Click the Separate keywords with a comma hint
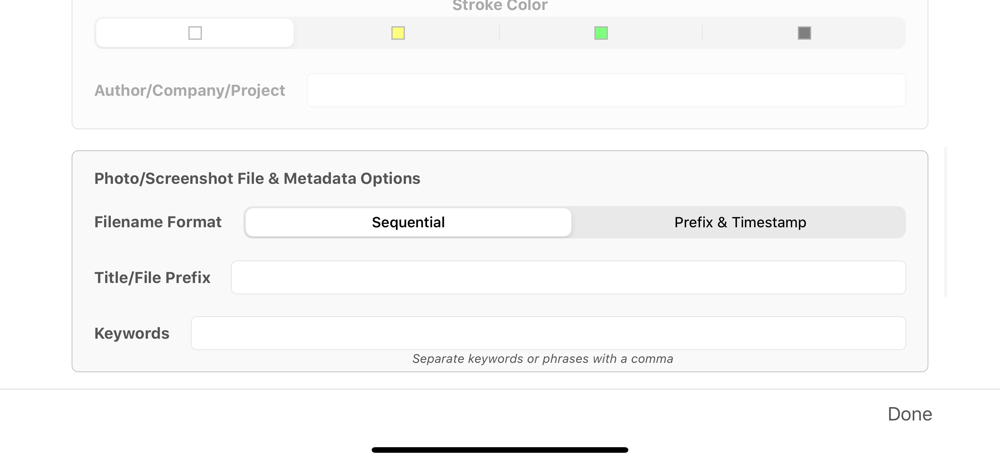 coord(543,359)
